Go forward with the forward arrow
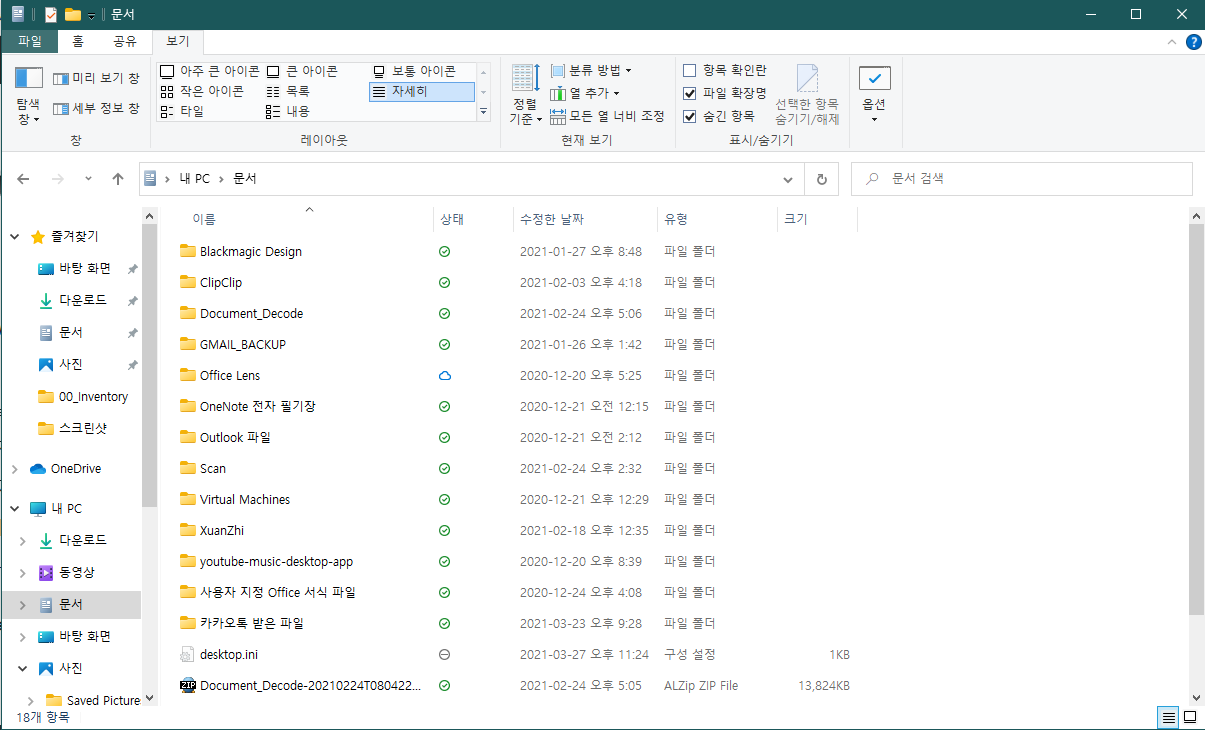The width and height of the screenshot is (1205, 730). pos(57,179)
